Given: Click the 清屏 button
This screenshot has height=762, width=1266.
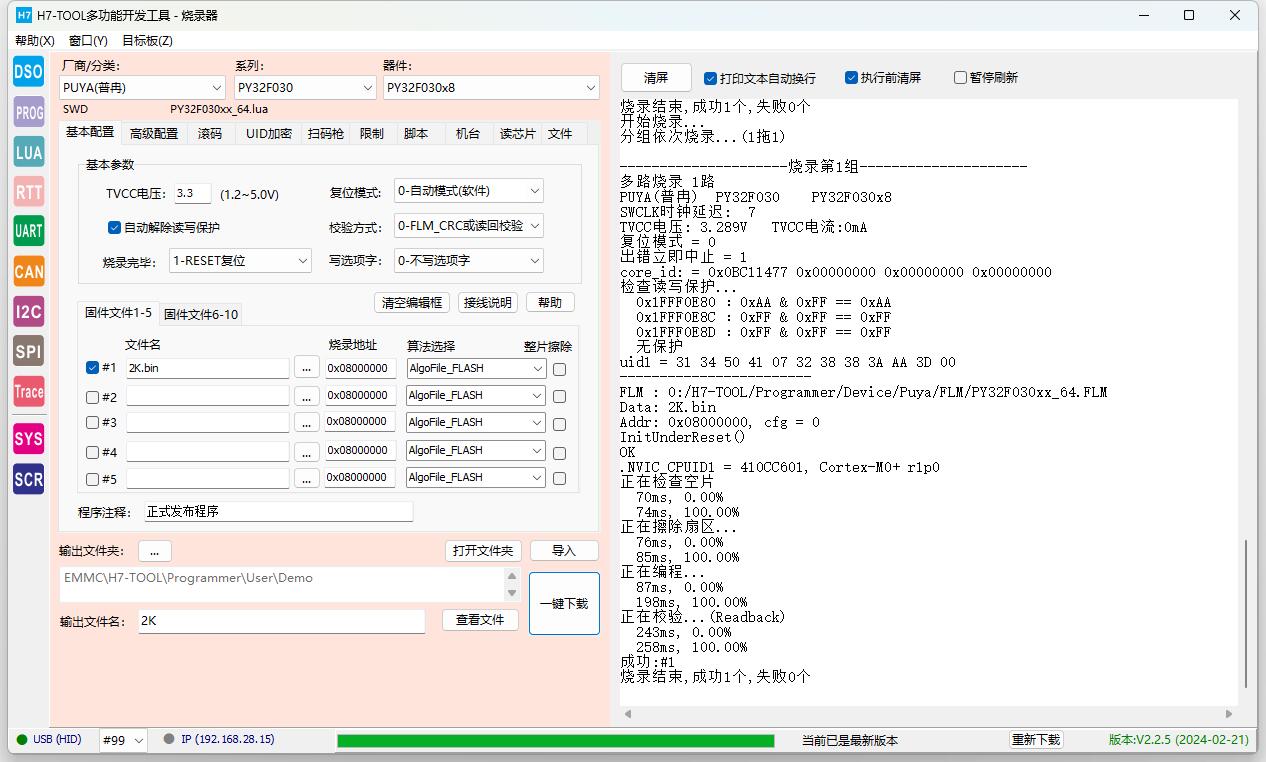Looking at the screenshot, I should 656,78.
